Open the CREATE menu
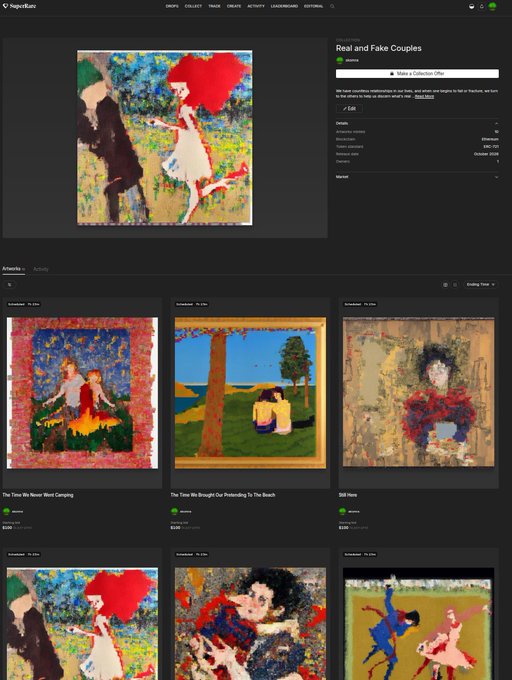Image resolution: width=512 pixels, height=680 pixels. 234,6
